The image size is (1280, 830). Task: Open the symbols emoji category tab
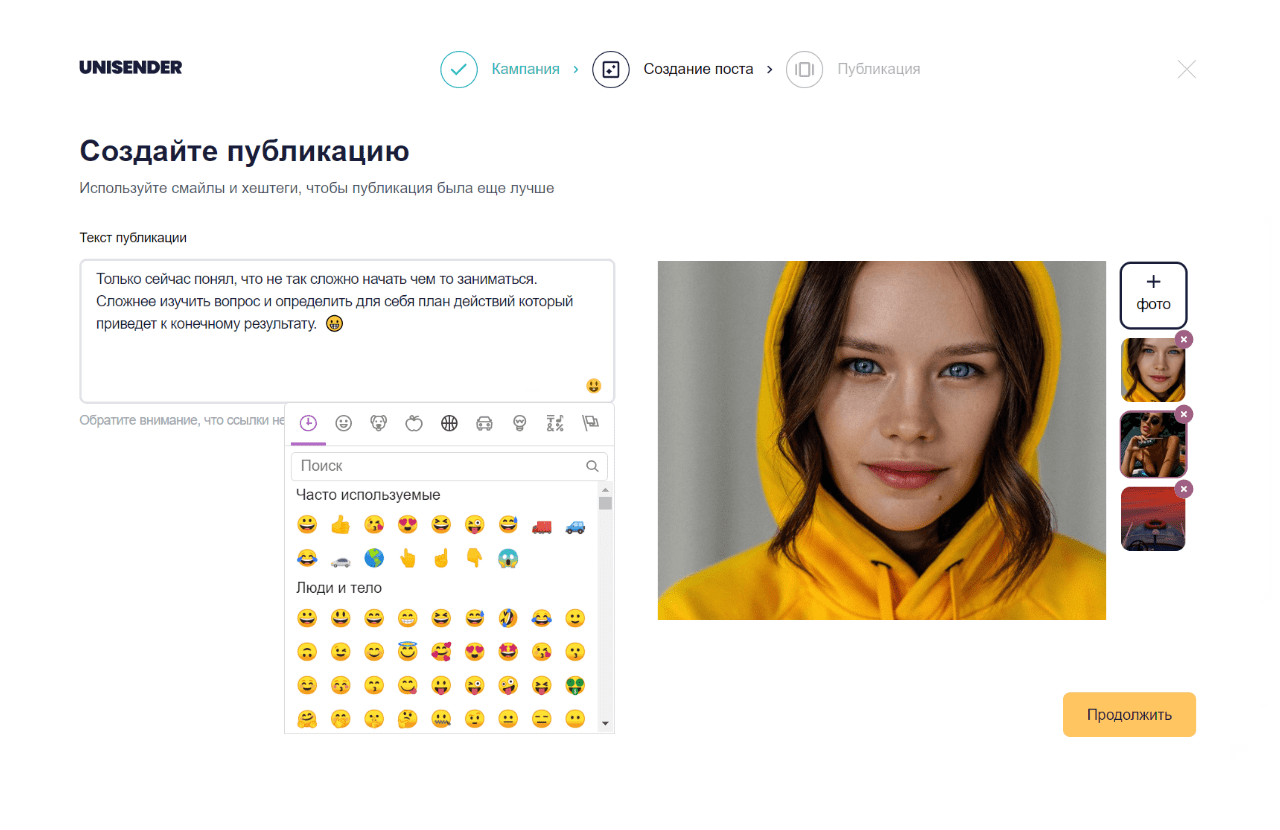(x=555, y=423)
